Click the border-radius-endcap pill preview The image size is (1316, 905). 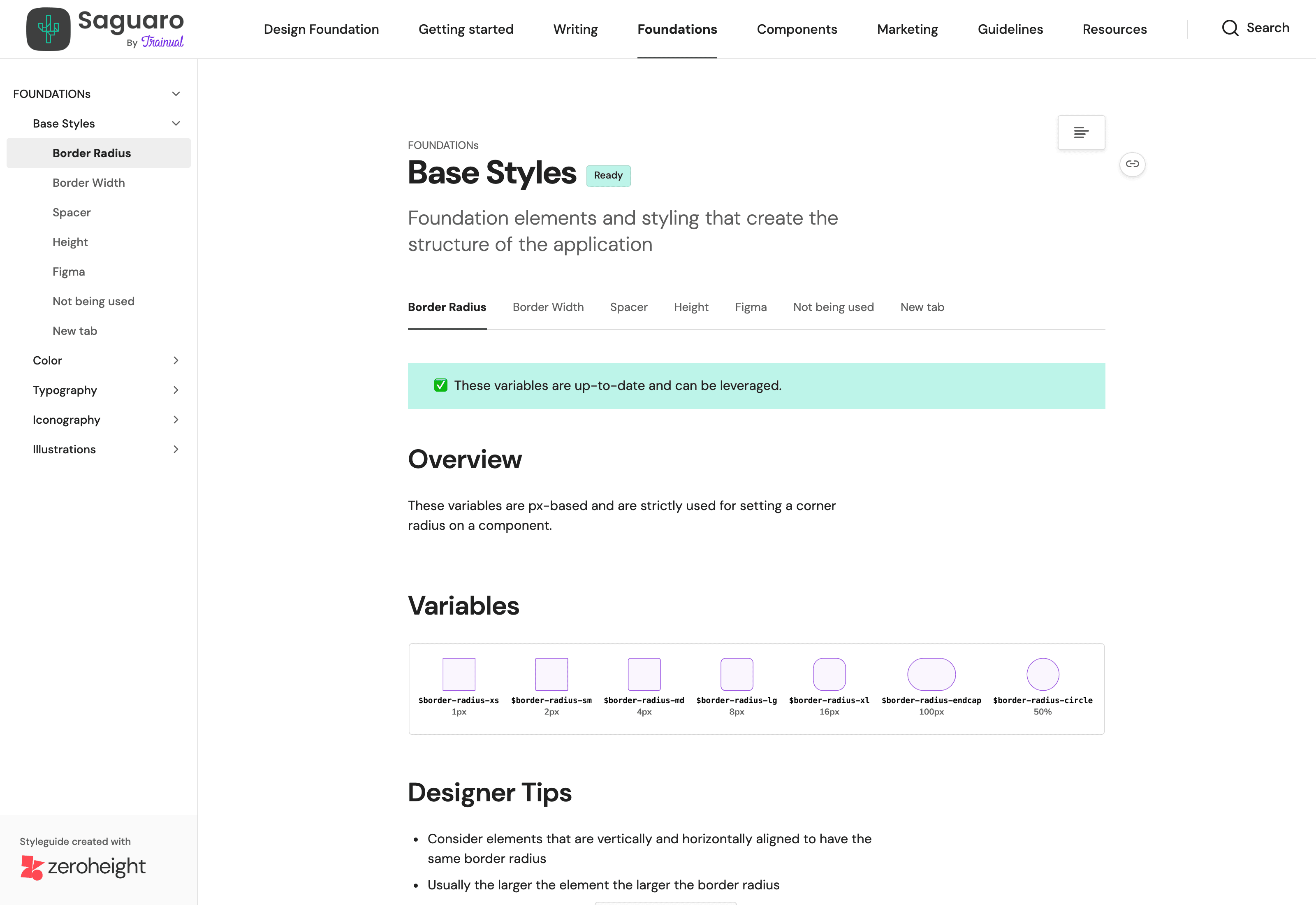[x=931, y=674]
